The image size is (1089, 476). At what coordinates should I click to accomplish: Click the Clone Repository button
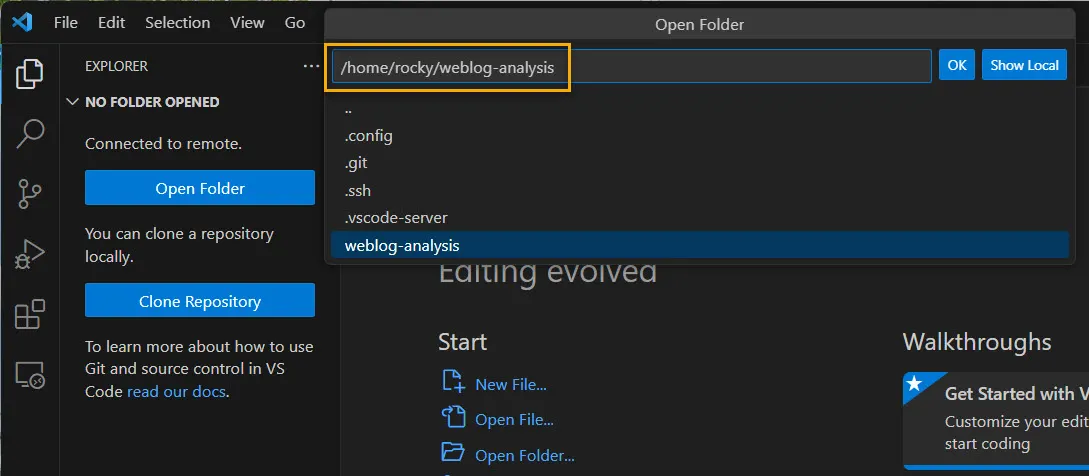pos(200,301)
